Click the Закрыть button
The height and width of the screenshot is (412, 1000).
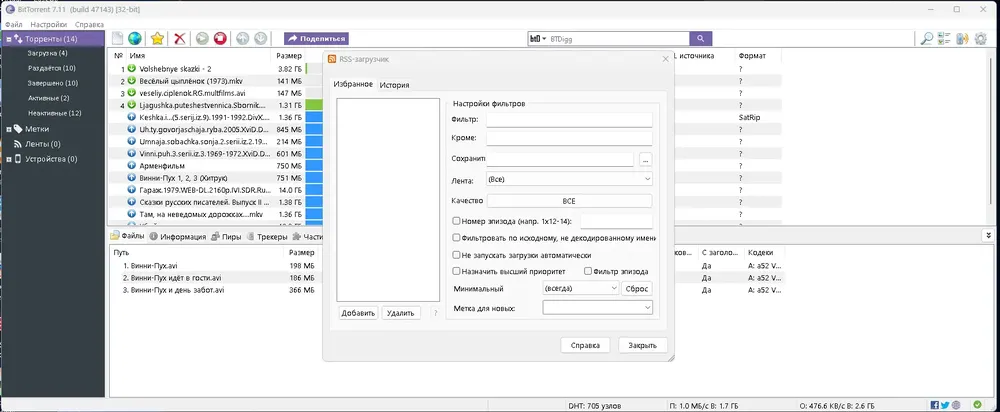point(643,345)
